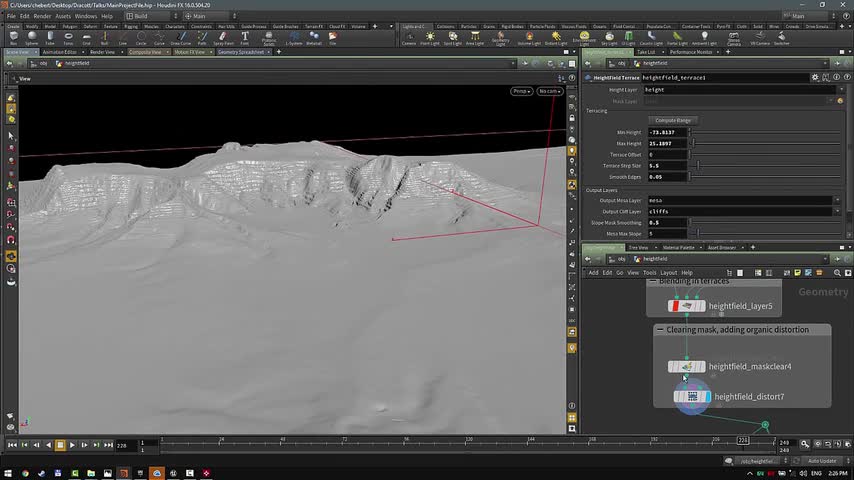Open the No cam camera dropdown
This screenshot has width=854, height=480.
tap(549, 91)
